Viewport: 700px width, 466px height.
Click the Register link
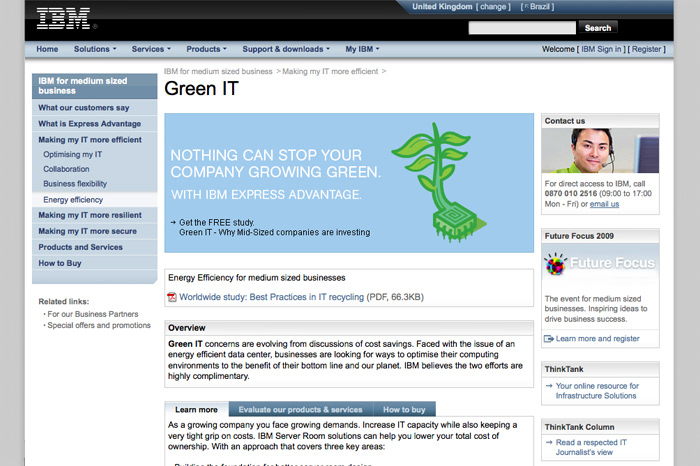point(646,49)
